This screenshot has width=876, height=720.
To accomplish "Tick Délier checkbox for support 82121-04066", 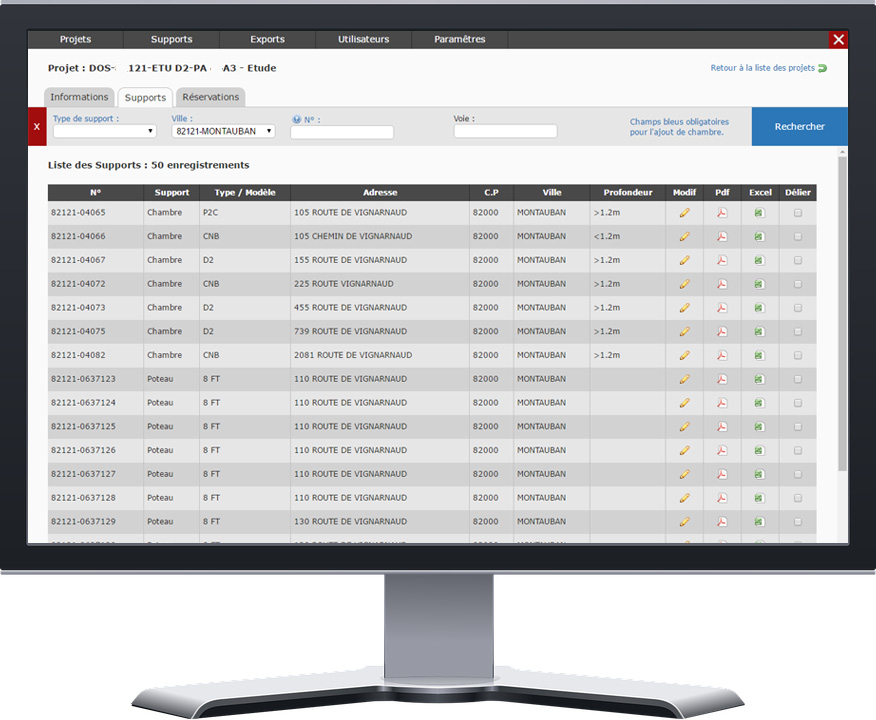I will [x=798, y=237].
